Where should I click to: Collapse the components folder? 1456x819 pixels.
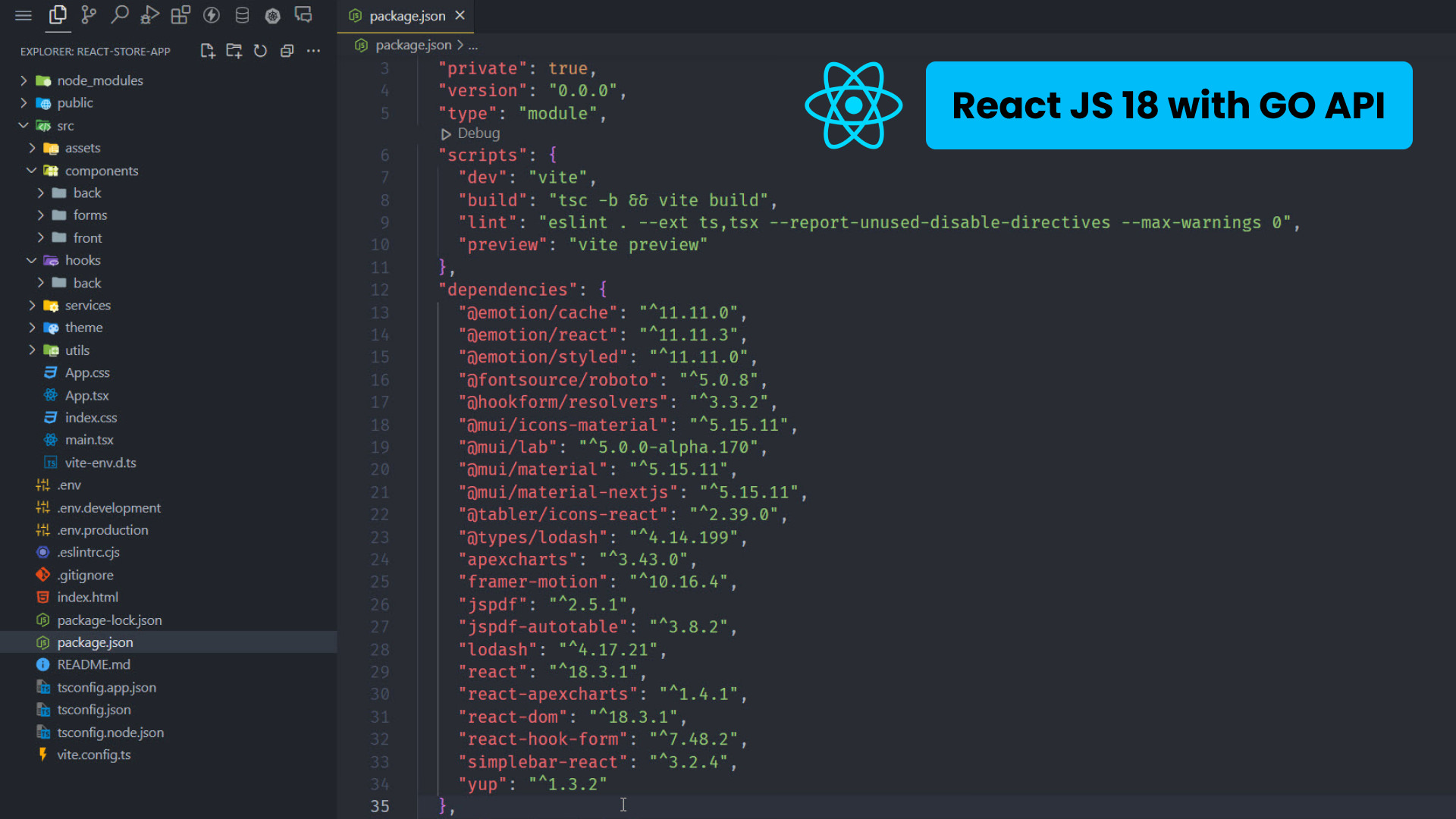102,171
